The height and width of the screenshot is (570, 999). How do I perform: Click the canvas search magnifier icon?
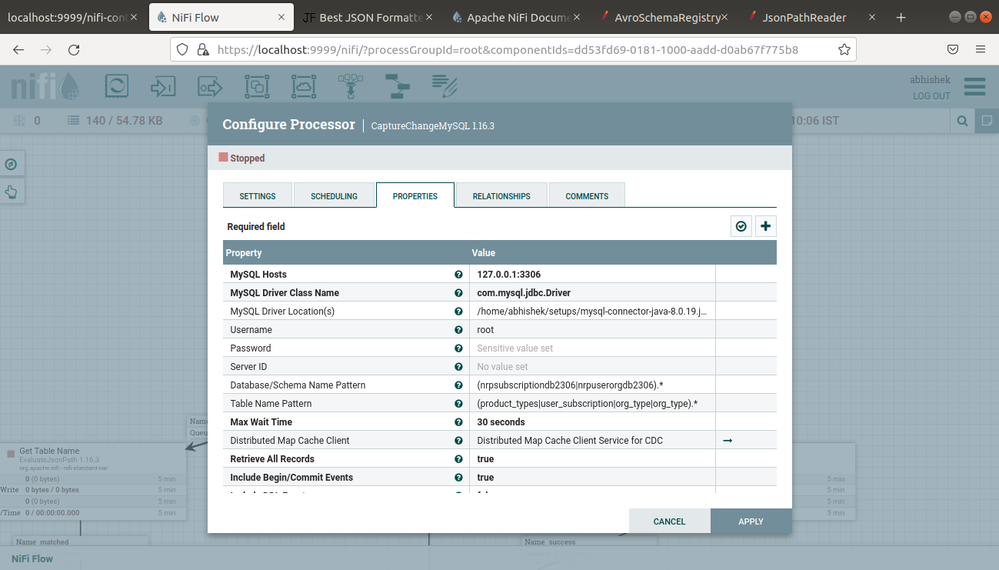pos(963,120)
